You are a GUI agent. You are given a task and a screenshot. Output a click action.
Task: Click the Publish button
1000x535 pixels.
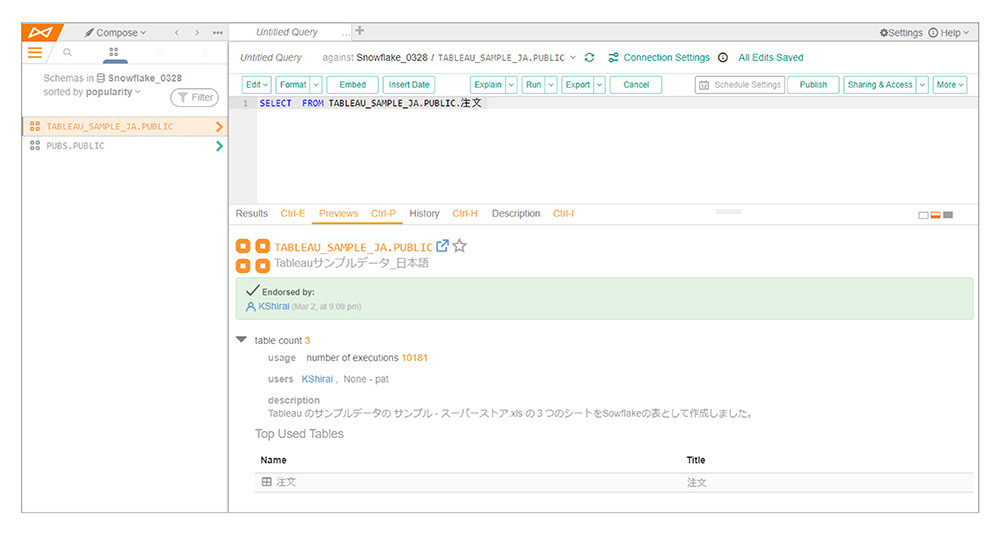pos(813,85)
